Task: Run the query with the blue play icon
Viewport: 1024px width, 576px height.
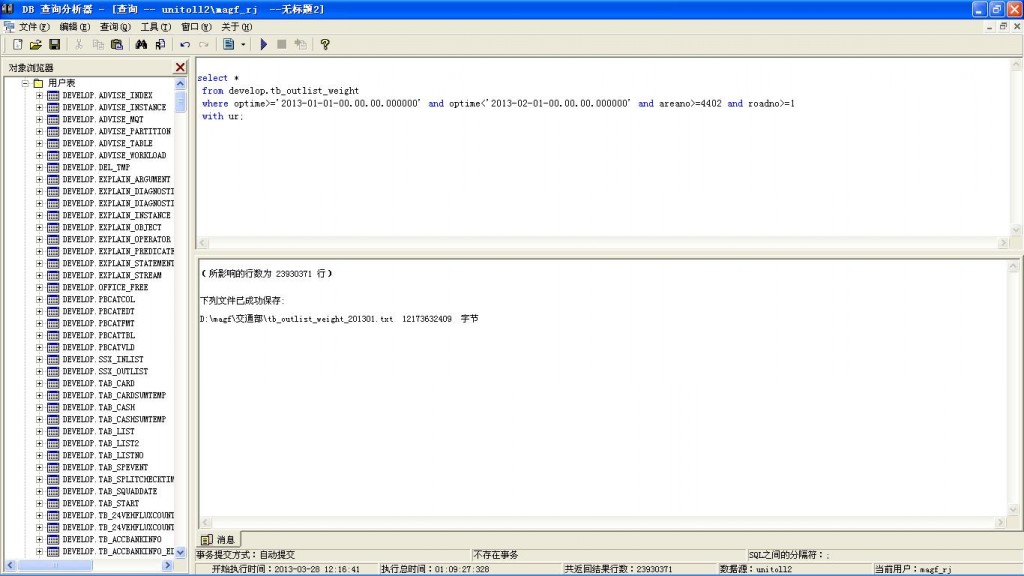Action: point(263,44)
